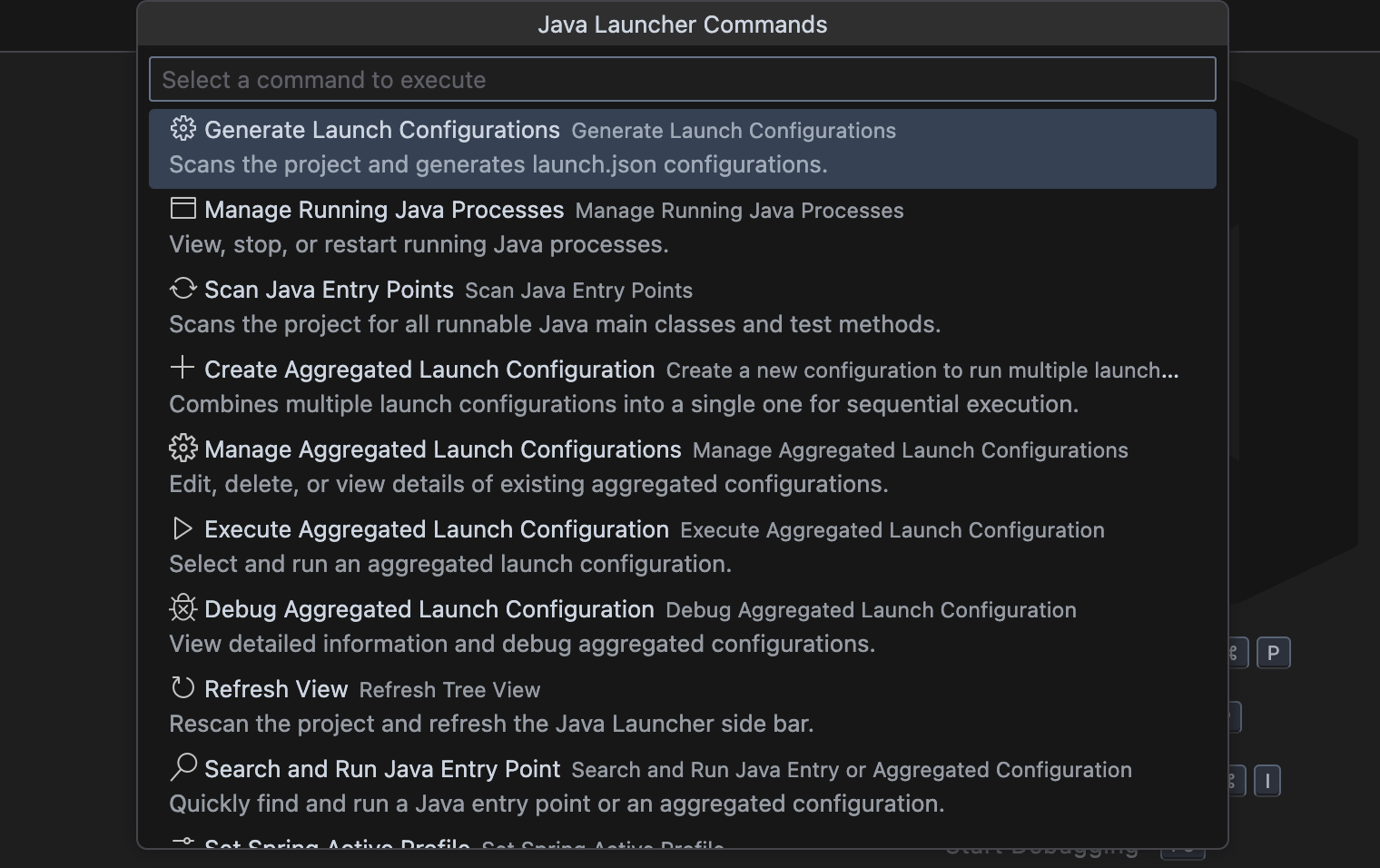1380x868 pixels.
Task: Click the magnifier icon for Search and Run Java Entry Point
Action: tap(182, 767)
